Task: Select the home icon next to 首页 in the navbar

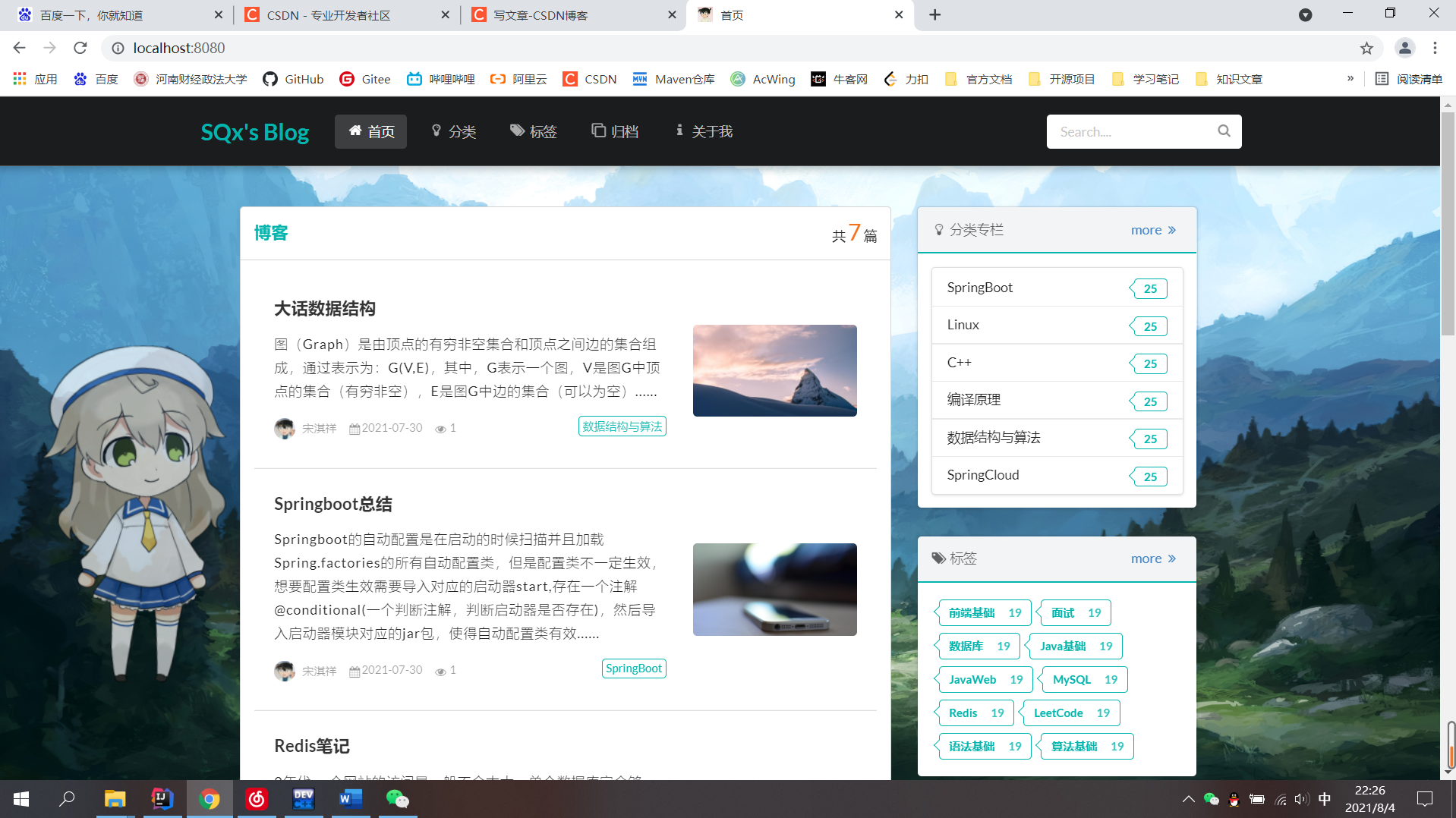Action: point(354,131)
